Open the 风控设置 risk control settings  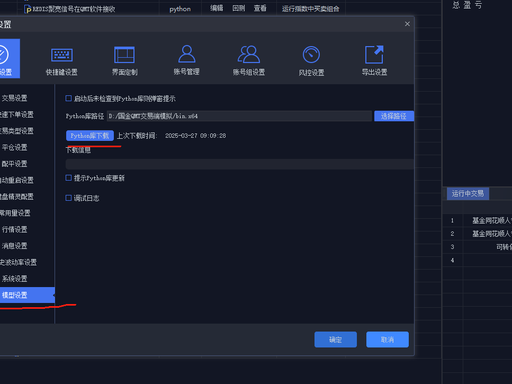[x=311, y=61]
